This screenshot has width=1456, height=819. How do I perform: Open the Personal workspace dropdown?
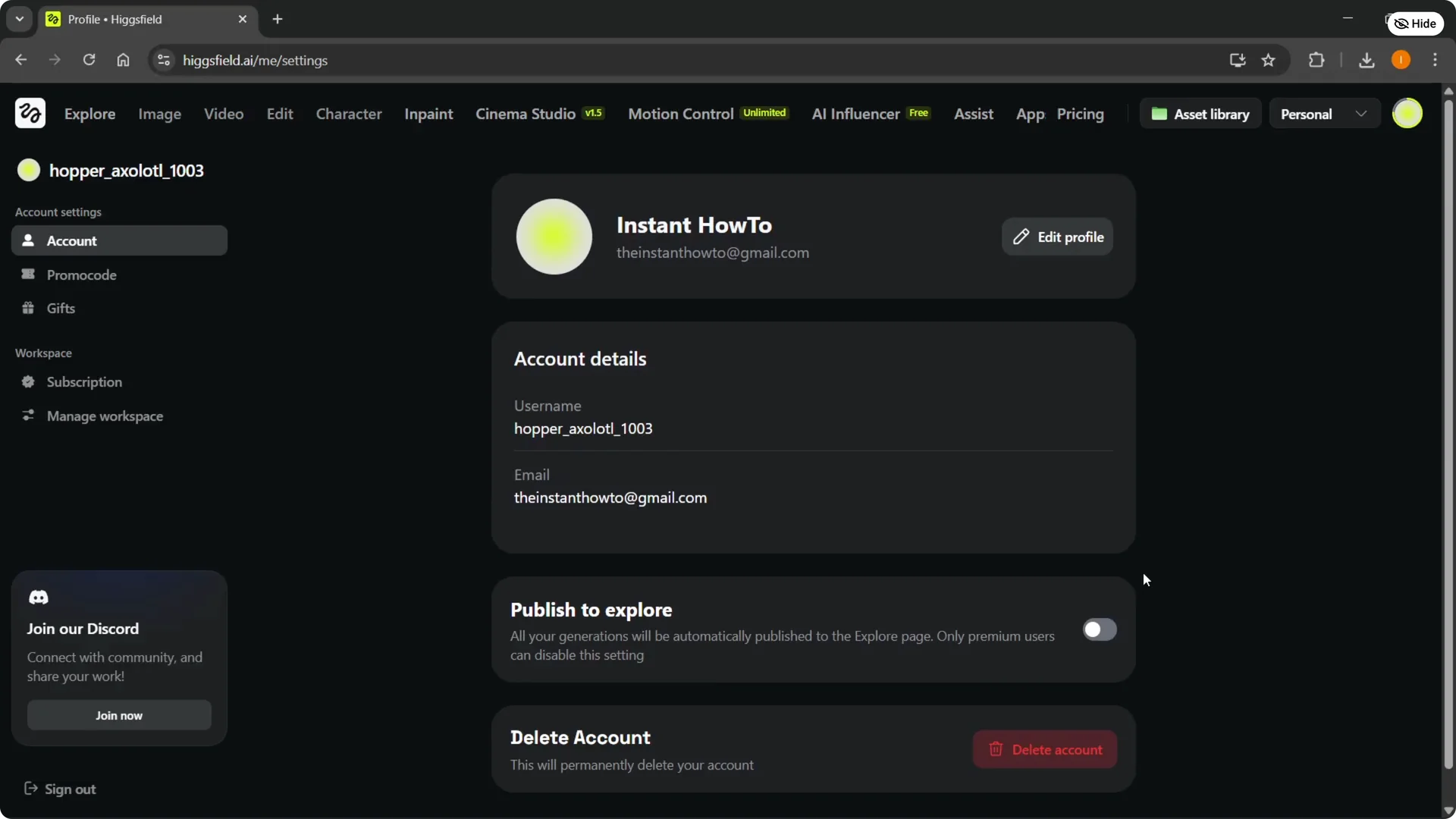click(1323, 113)
